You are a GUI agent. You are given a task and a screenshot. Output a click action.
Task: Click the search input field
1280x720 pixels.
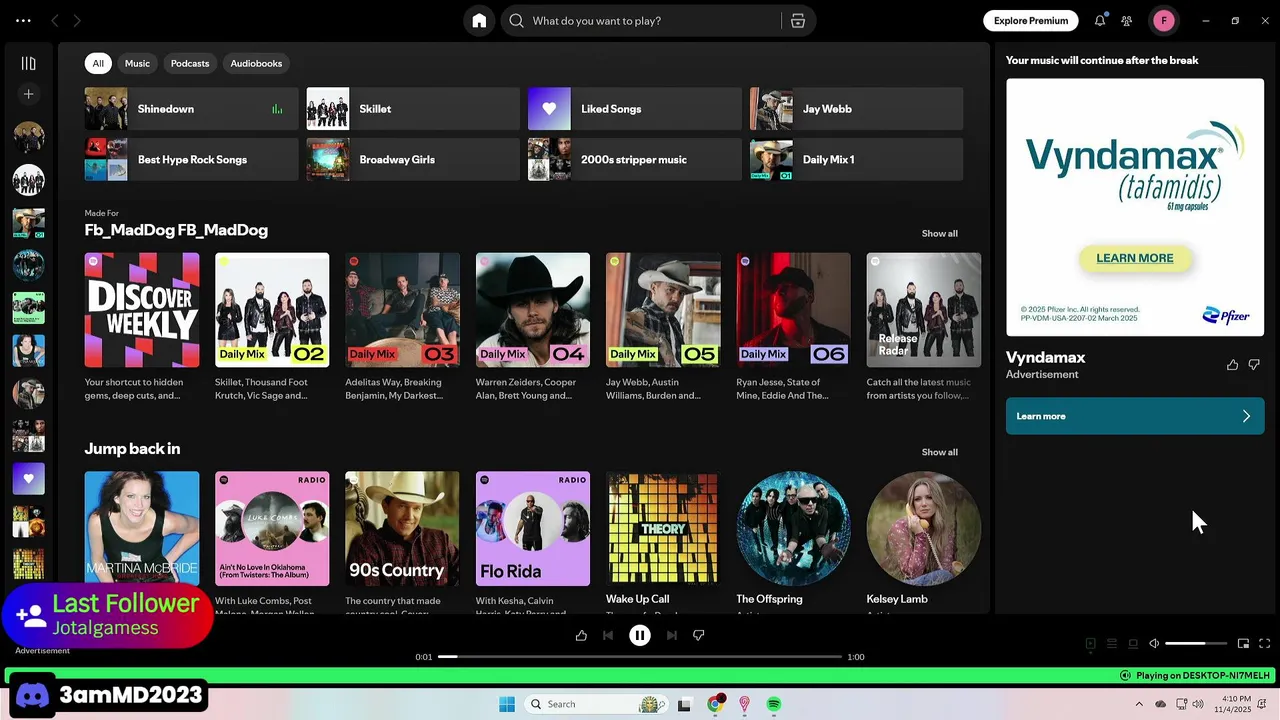[x=655, y=20]
